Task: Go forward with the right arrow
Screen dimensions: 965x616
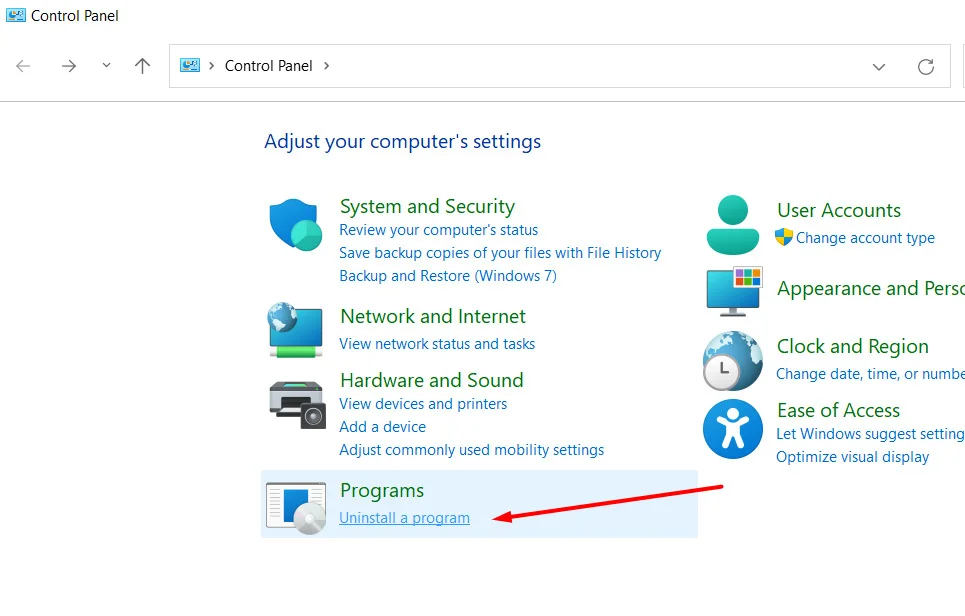Action: 69,66
